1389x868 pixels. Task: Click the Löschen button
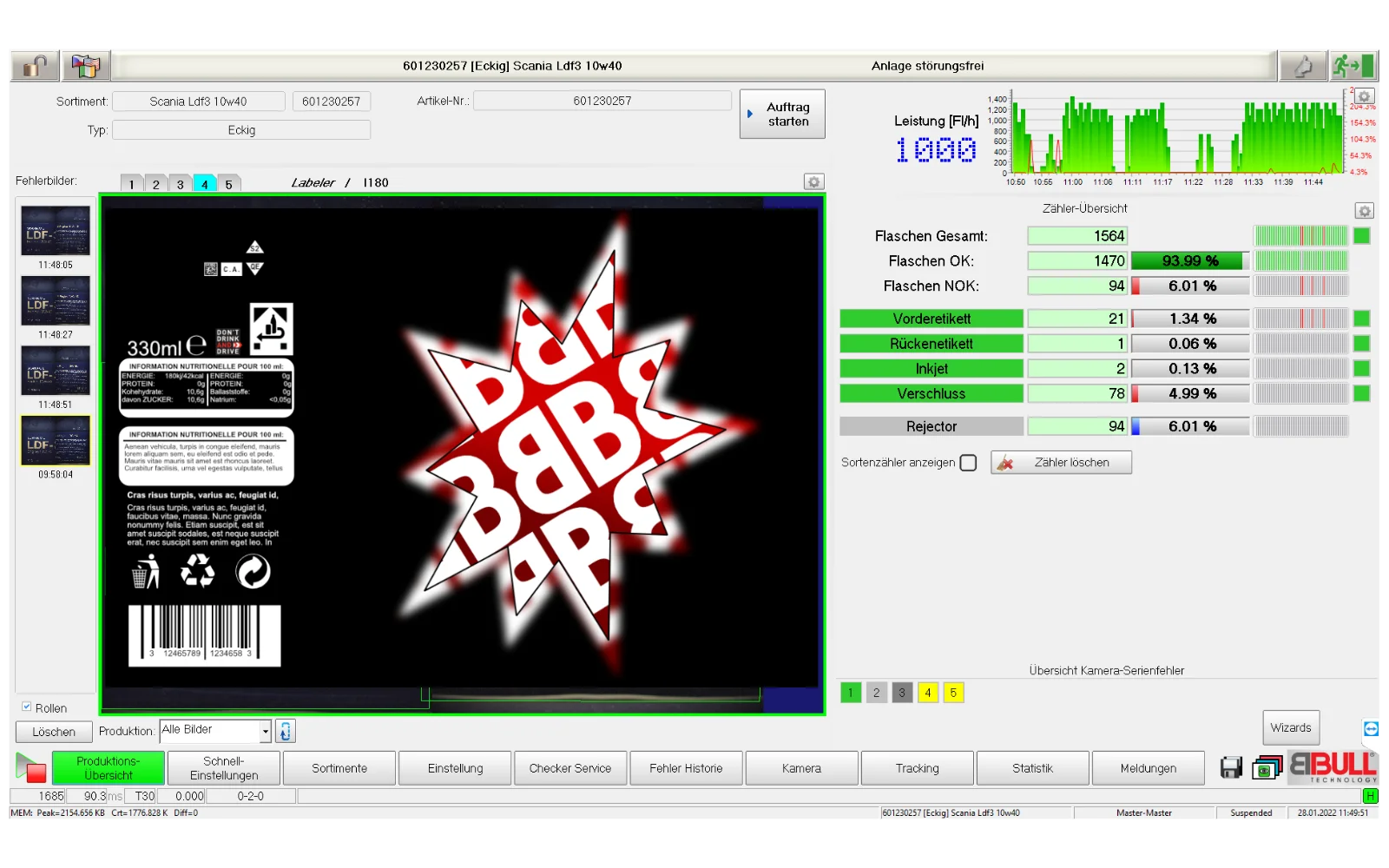pyautogui.click(x=54, y=732)
